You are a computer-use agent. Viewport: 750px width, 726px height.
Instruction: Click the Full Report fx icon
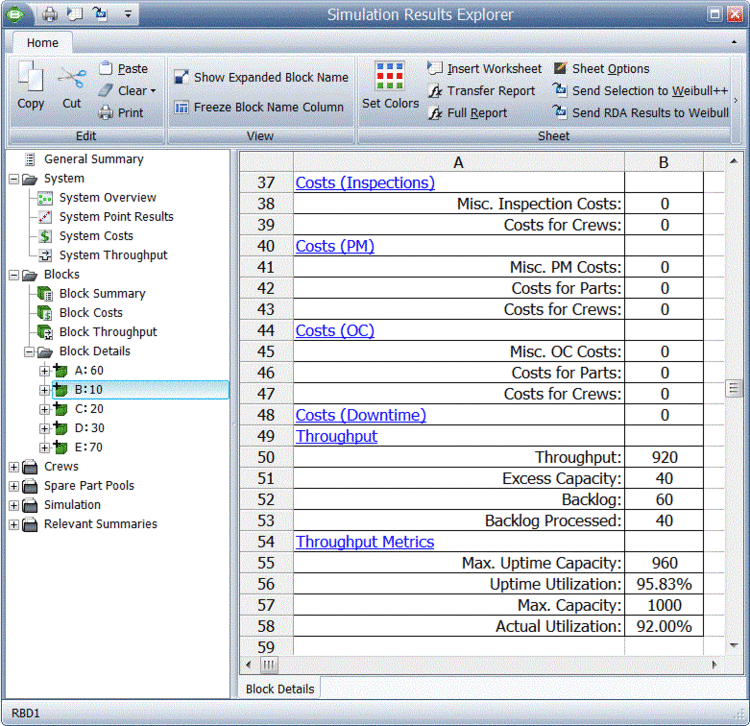(435, 113)
